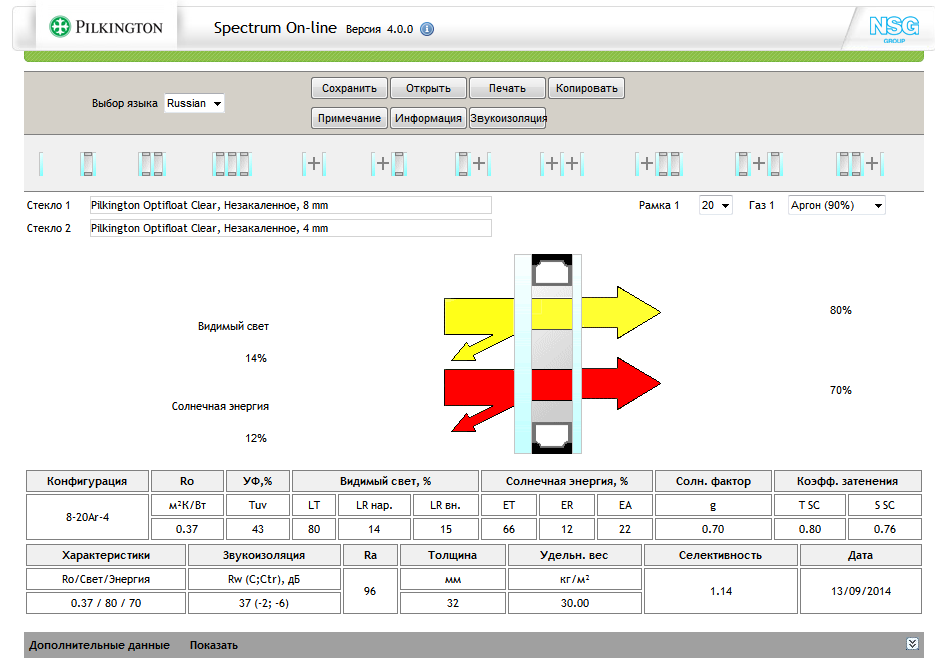
Task: Click the Печать button
Action: point(507,88)
